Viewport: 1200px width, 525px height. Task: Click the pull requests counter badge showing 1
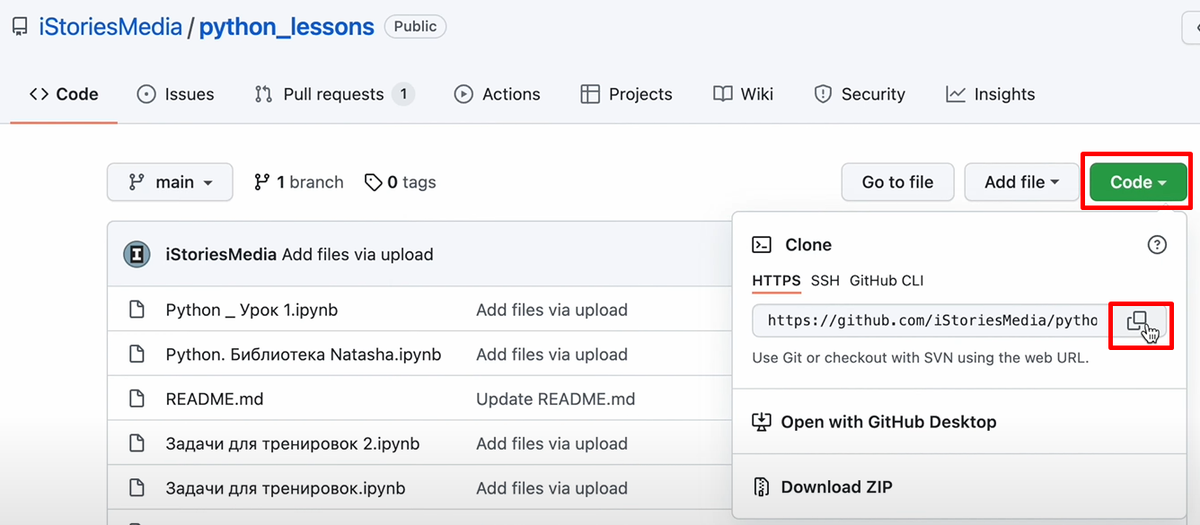pos(403,94)
